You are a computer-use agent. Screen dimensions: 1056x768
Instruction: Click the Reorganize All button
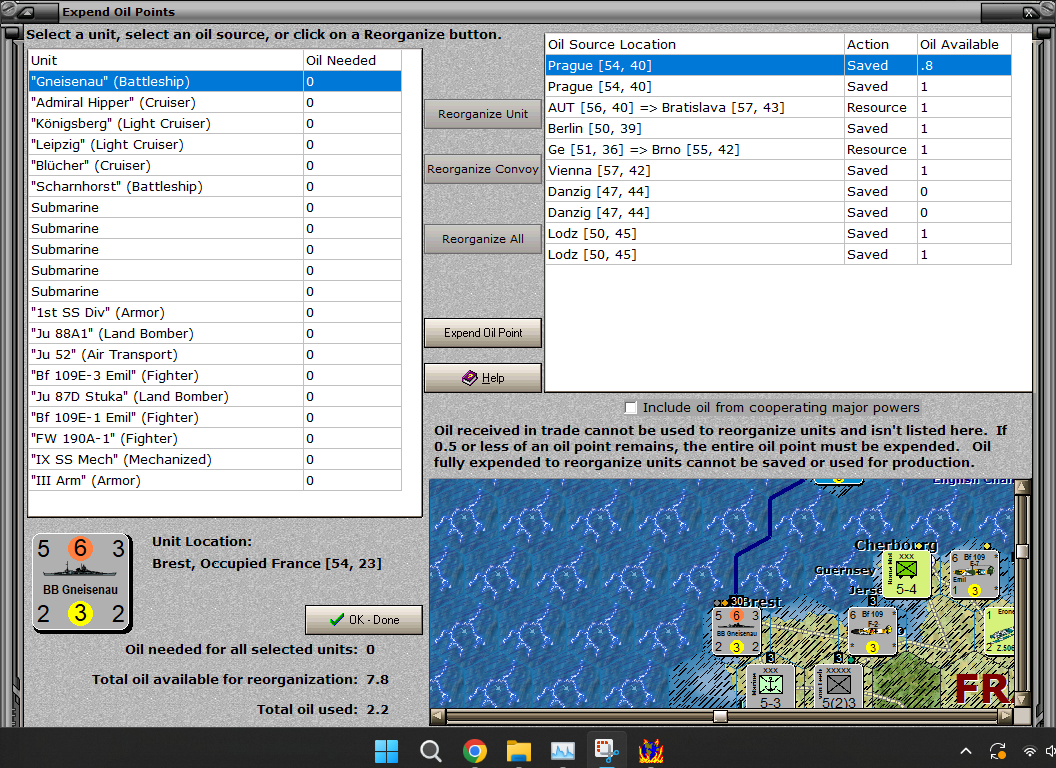483,239
